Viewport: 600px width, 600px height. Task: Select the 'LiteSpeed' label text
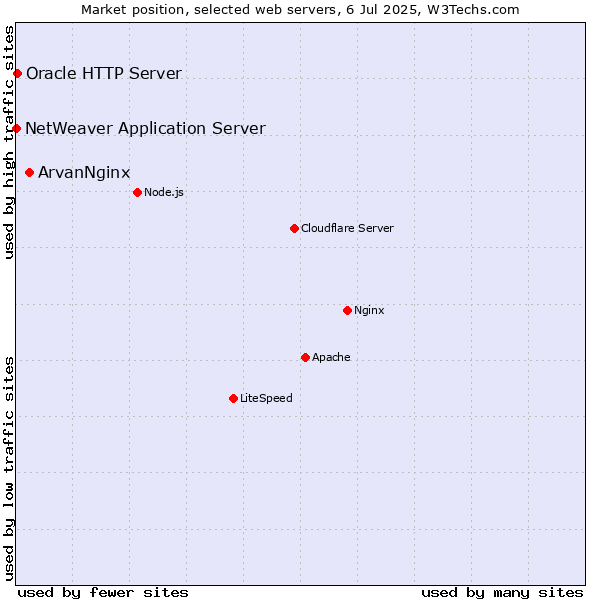pyautogui.click(x=266, y=398)
